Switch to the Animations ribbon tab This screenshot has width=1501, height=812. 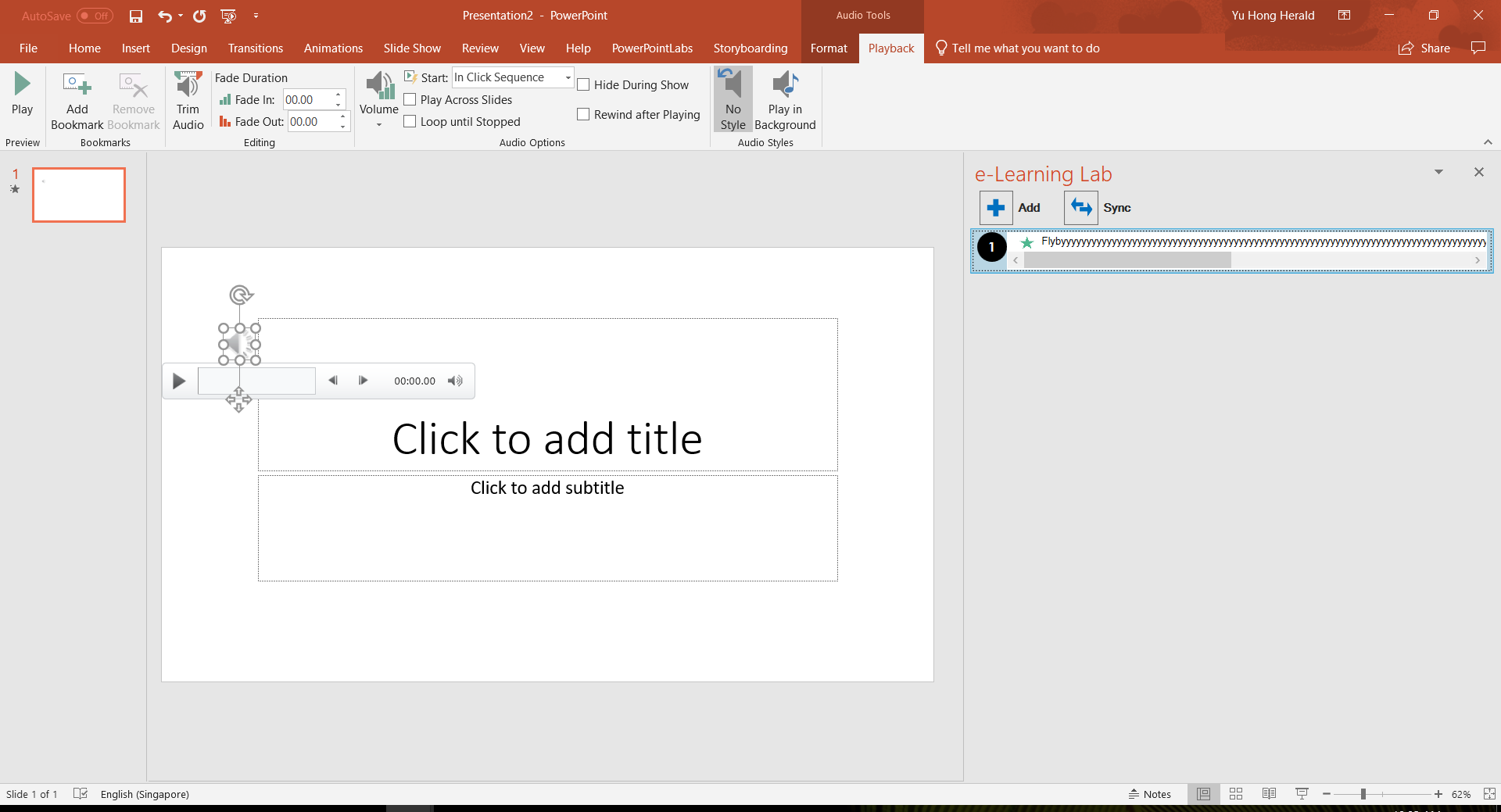tap(333, 48)
